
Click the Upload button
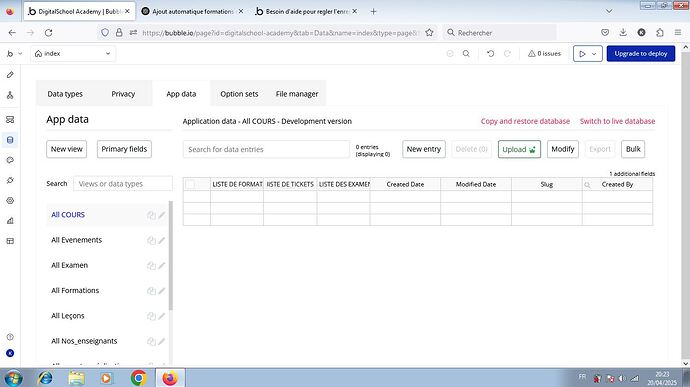click(x=519, y=149)
